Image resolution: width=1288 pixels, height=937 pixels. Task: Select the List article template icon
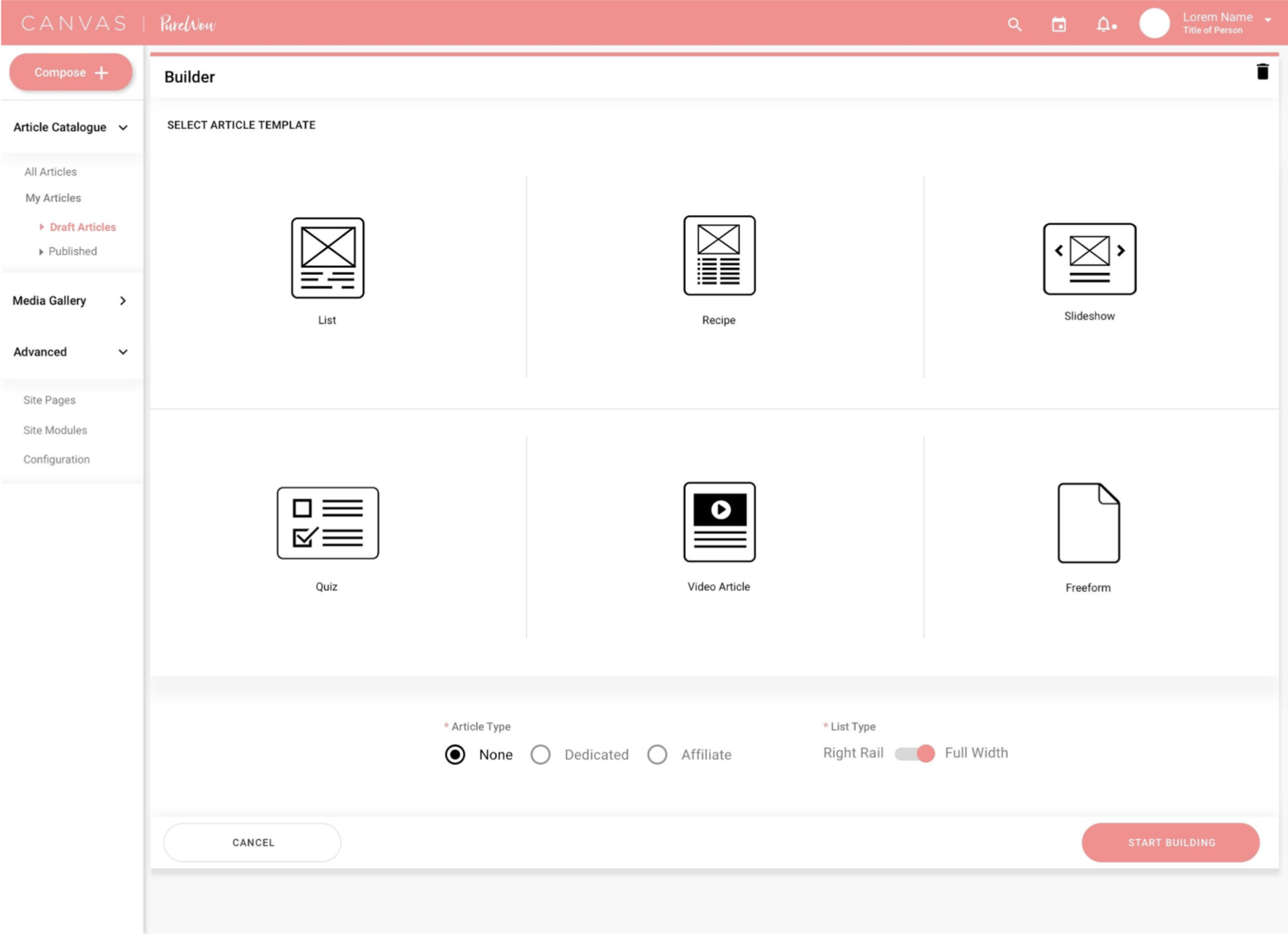(327, 257)
